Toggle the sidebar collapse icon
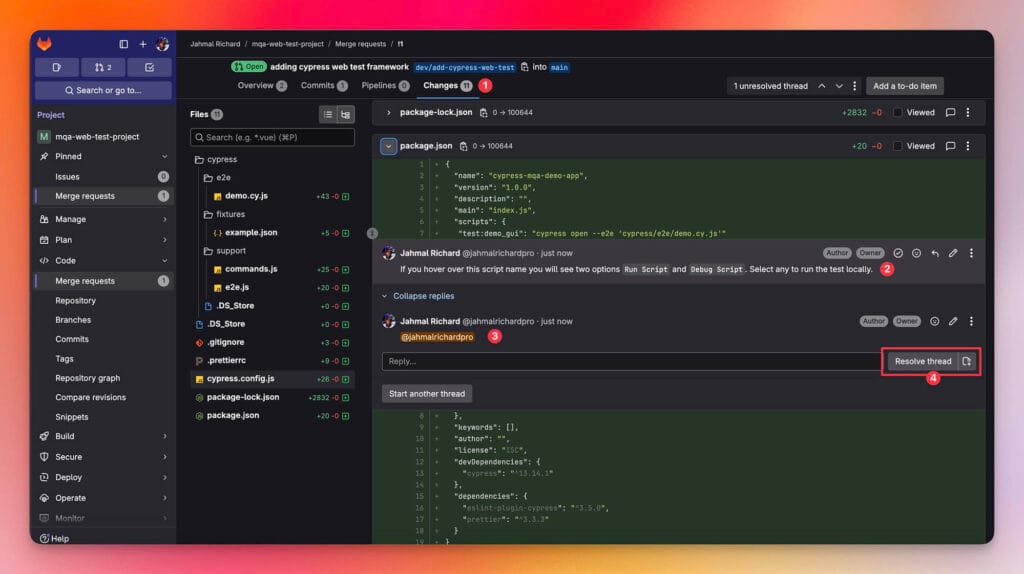Screen dimensions: 1024x574 click(123, 44)
